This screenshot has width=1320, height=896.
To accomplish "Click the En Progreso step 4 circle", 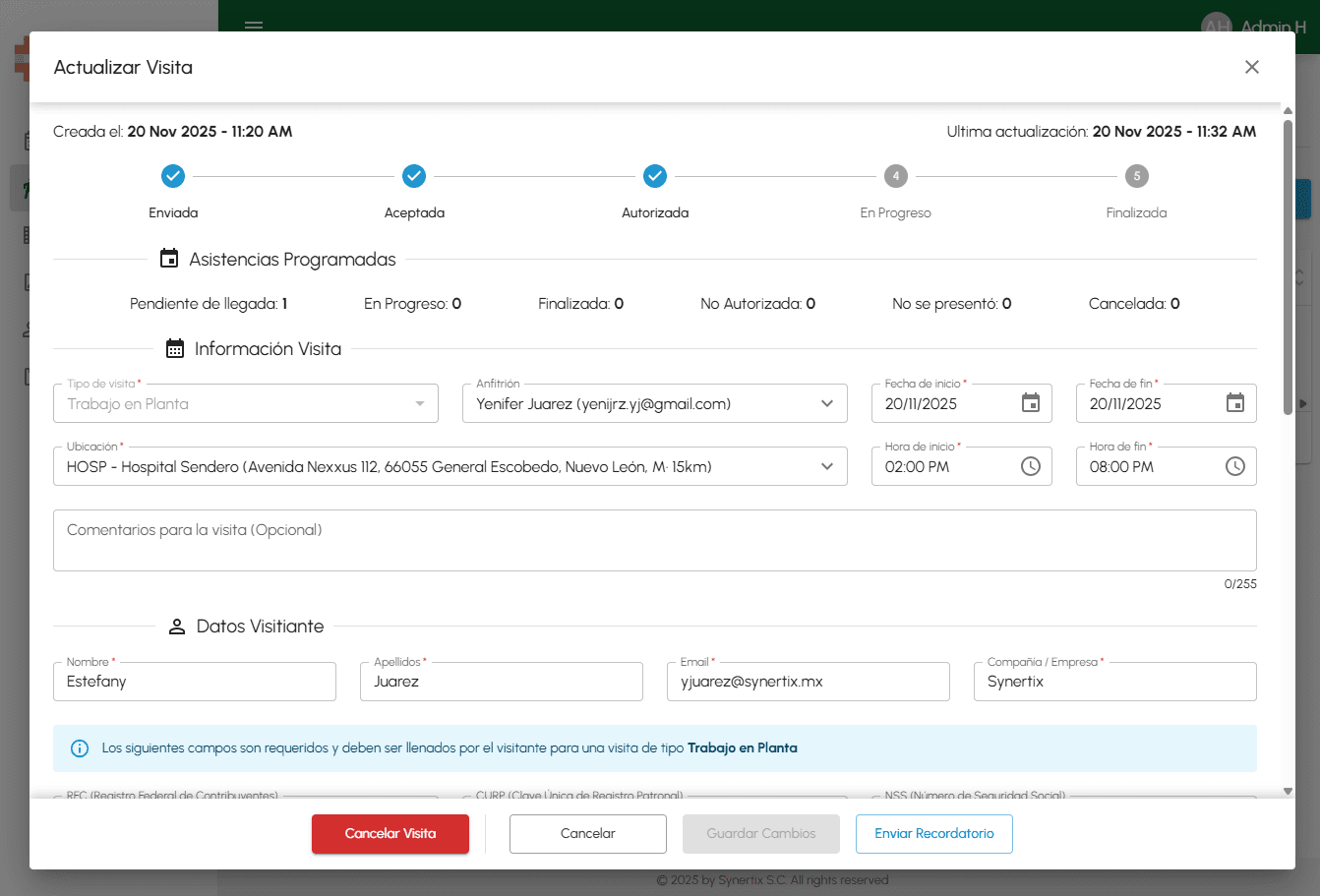I will pos(895,176).
